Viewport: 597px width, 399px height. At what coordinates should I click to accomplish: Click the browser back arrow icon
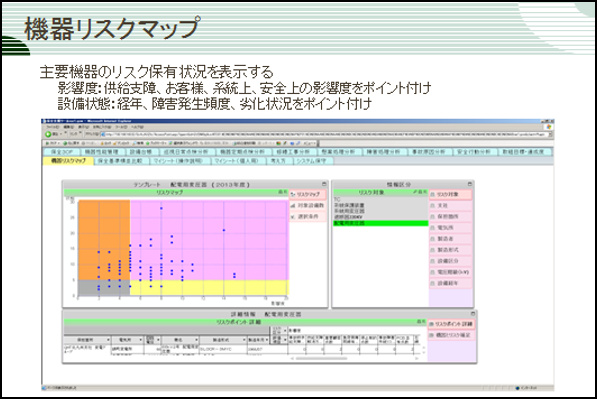[x=48, y=134]
